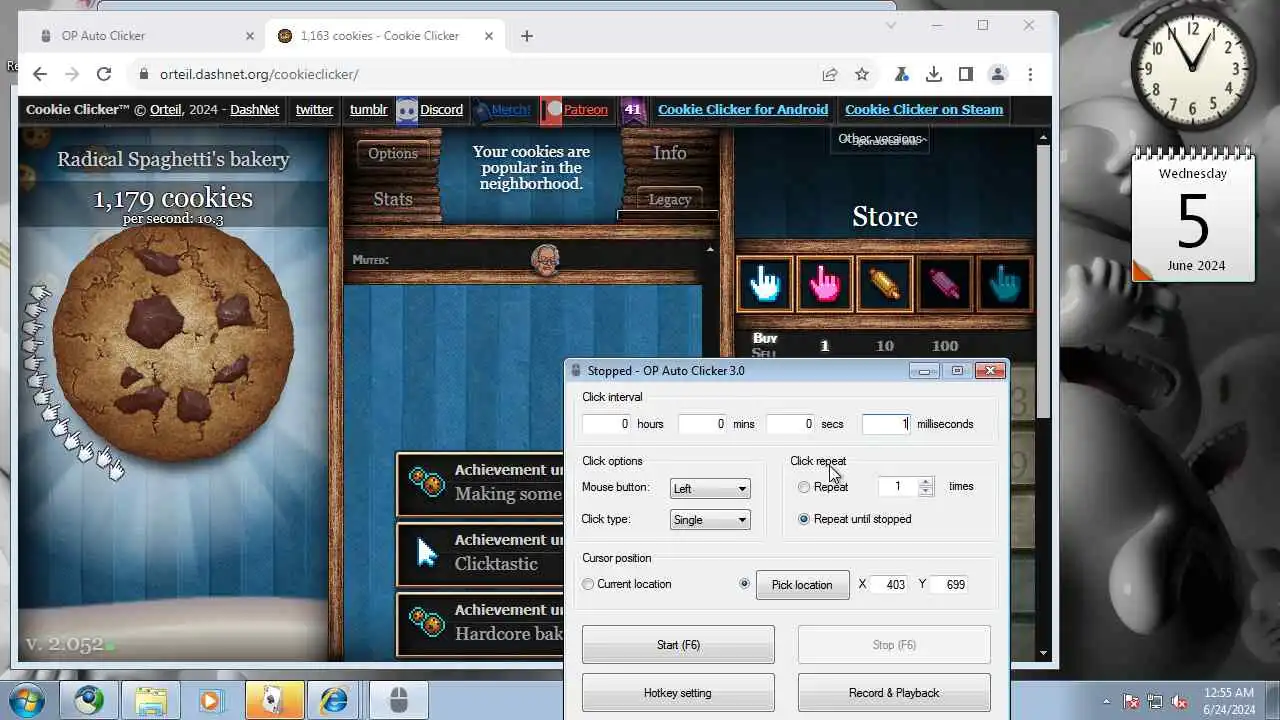Click the milliseconds interval field
Image resolution: width=1280 pixels, height=720 pixels.
point(886,424)
